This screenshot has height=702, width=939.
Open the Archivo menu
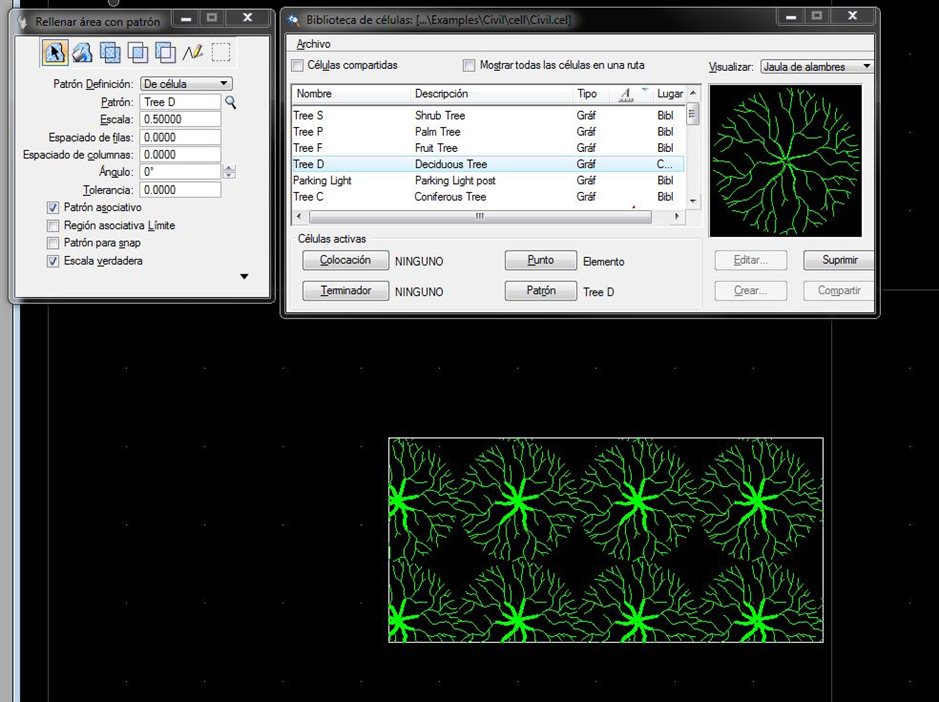pyautogui.click(x=313, y=44)
